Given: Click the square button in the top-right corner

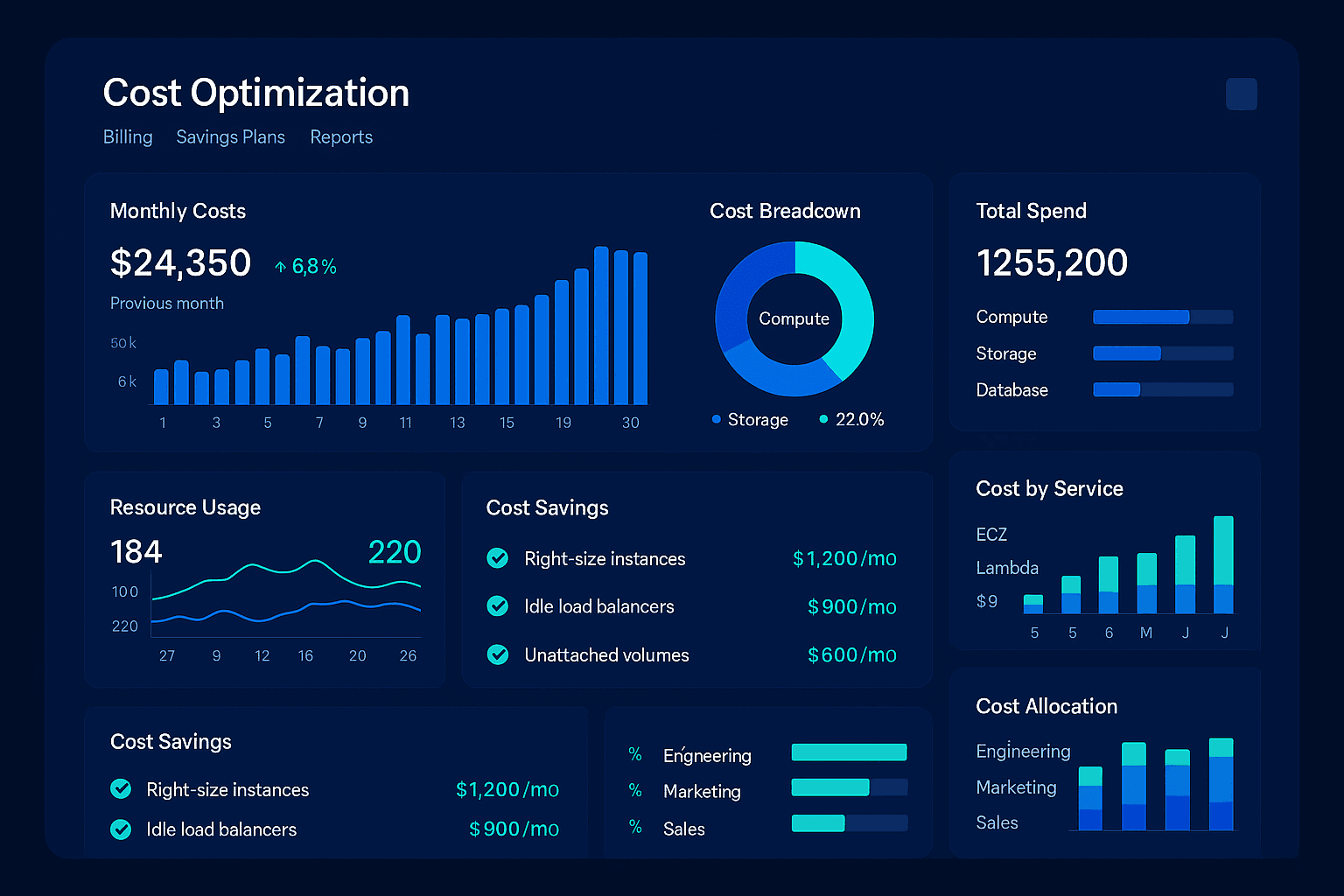Looking at the screenshot, I should tap(1241, 94).
